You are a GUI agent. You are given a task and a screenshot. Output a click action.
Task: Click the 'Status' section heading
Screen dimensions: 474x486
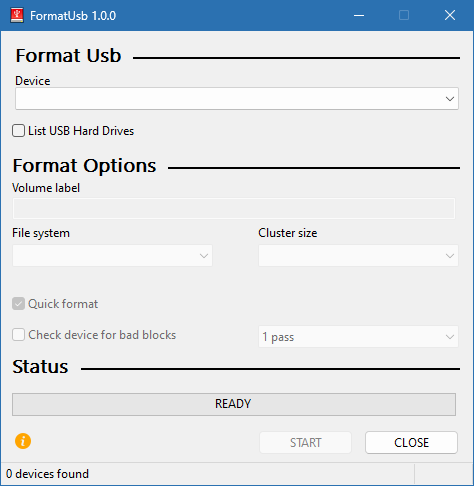[x=40, y=367]
